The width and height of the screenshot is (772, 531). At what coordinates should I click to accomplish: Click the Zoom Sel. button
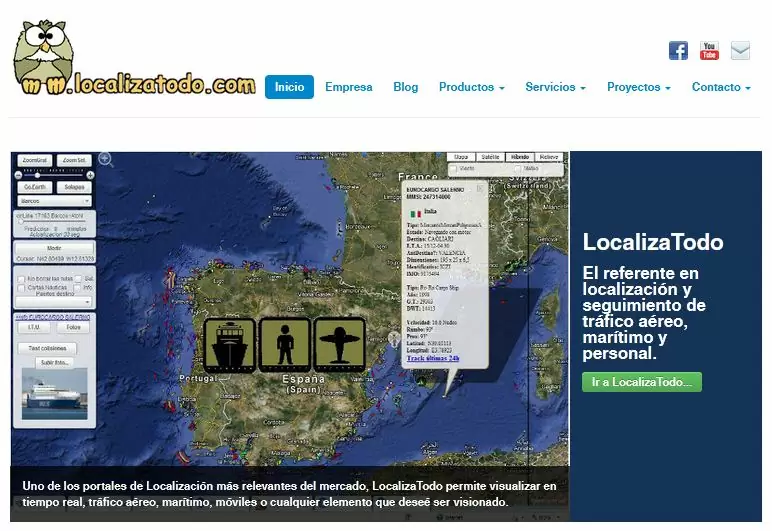(74, 160)
